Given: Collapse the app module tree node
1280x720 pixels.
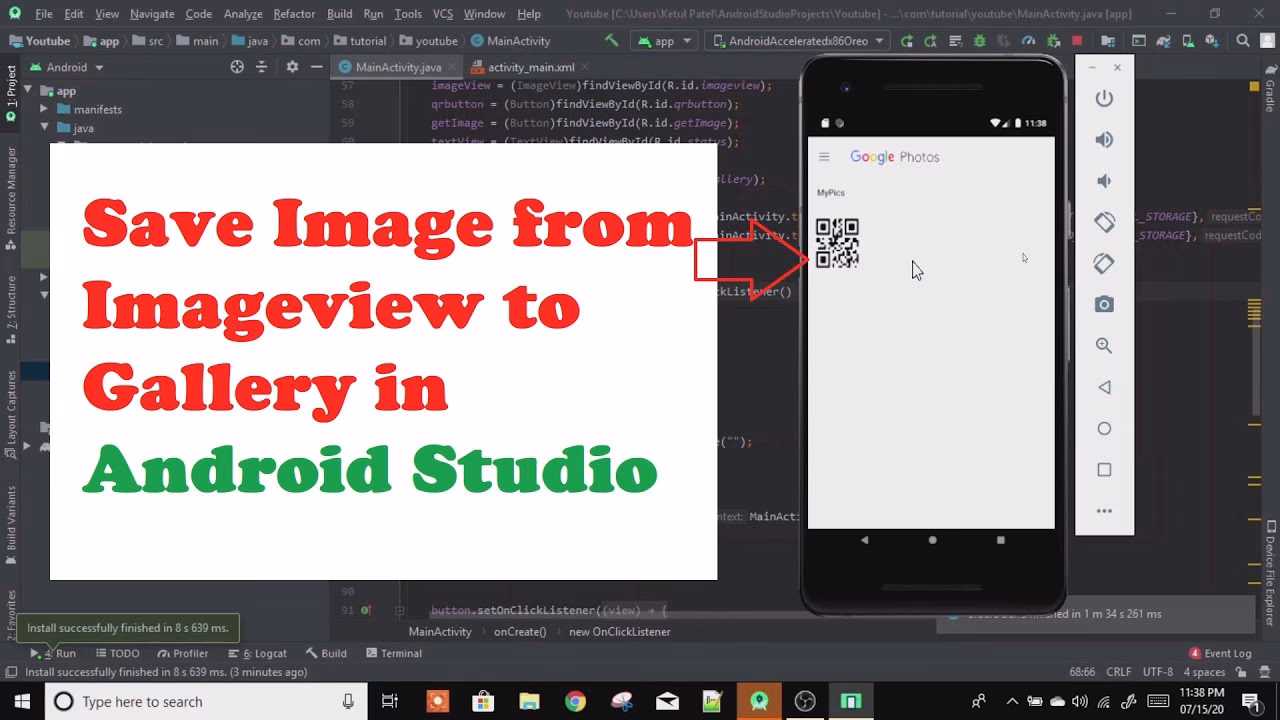Looking at the screenshot, I should [30, 90].
